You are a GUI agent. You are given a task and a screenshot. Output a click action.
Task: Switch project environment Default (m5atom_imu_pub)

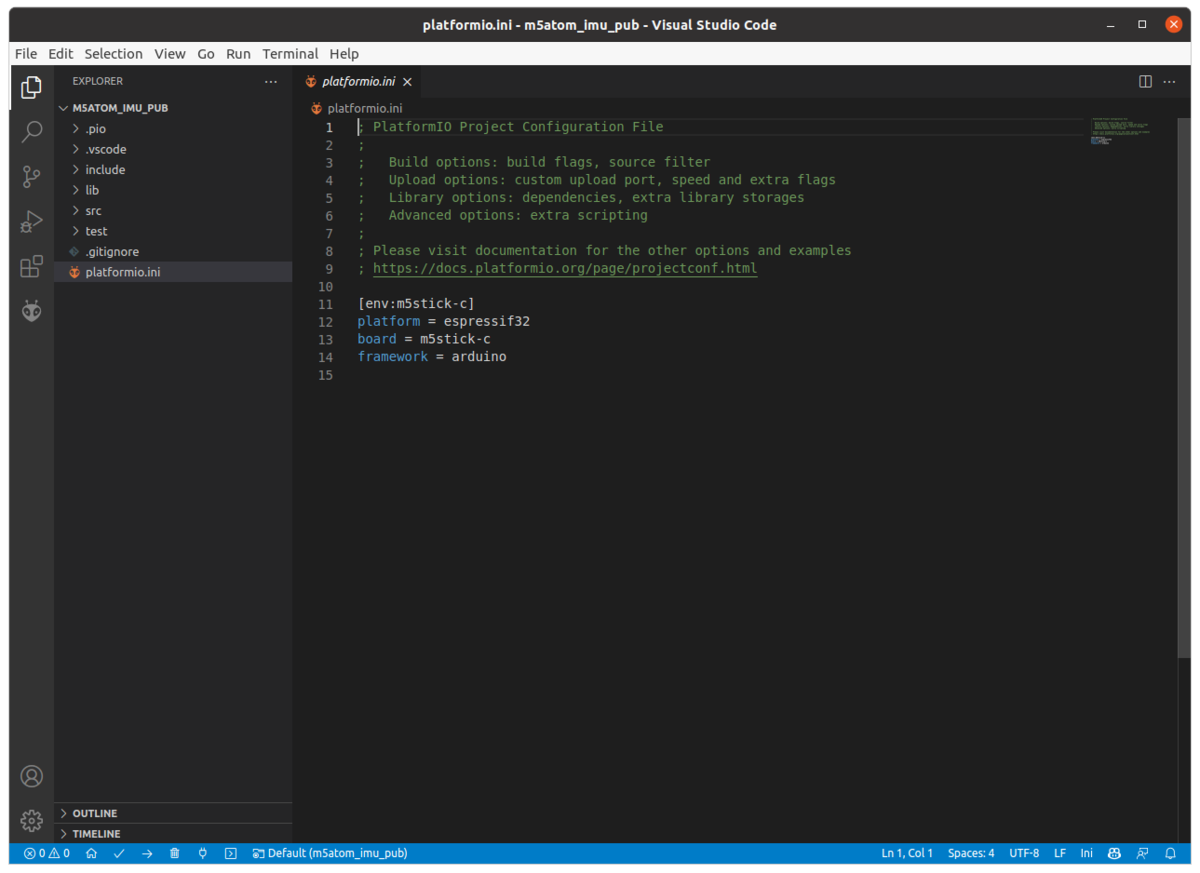[x=329, y=853]
